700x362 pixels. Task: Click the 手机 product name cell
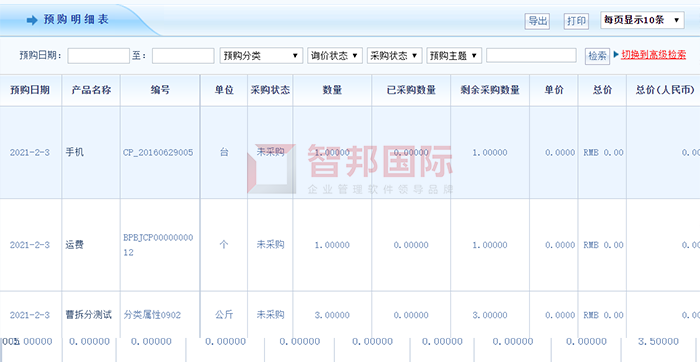74,153
